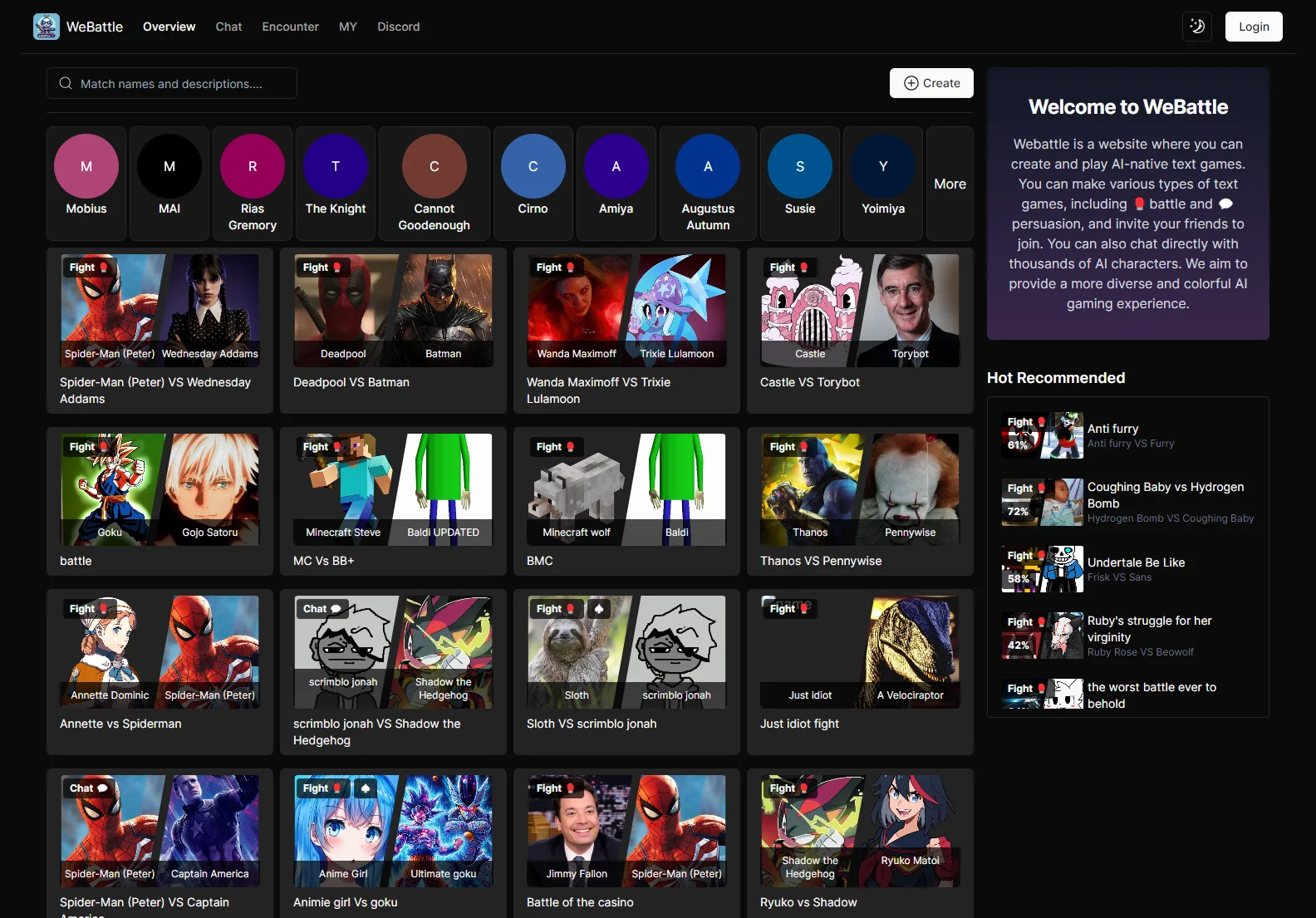The height and width of the screenshot is (918, 1316).
Task: Open the MY menu item
Action: pos(348,27)
